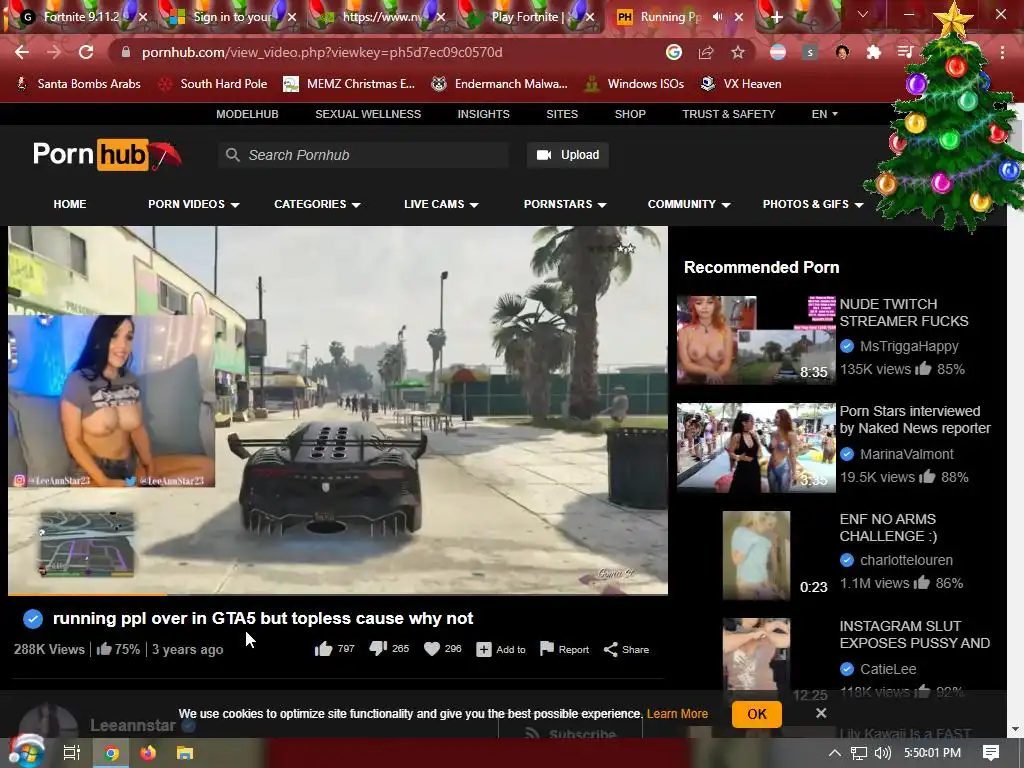Click the search magnifier icon in the site search
Viewport: 1024px width, 768px height.
pos(232,155)
